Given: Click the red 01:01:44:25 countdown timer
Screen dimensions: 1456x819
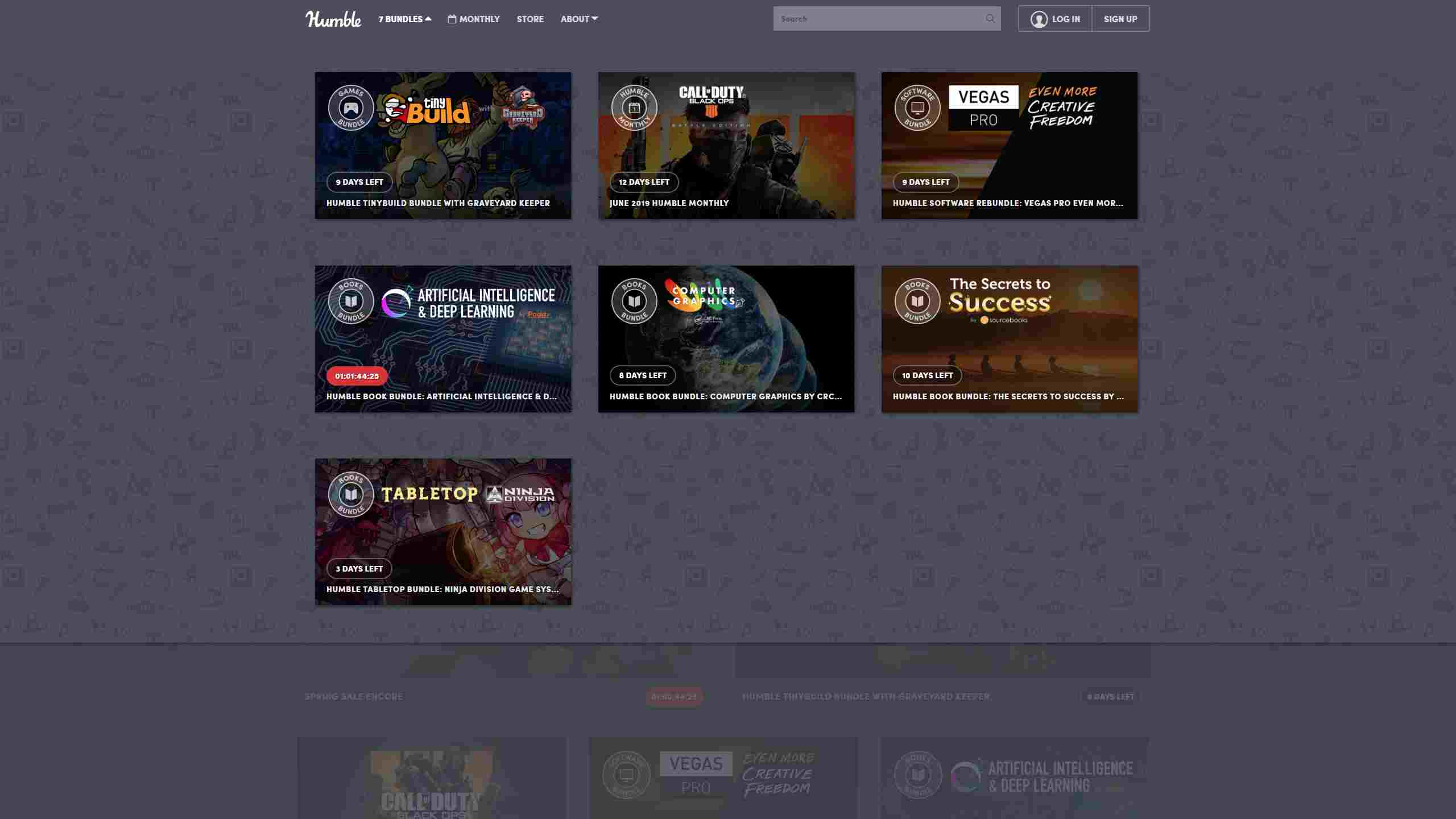Looking at the screenshot, I should [357, 376].
